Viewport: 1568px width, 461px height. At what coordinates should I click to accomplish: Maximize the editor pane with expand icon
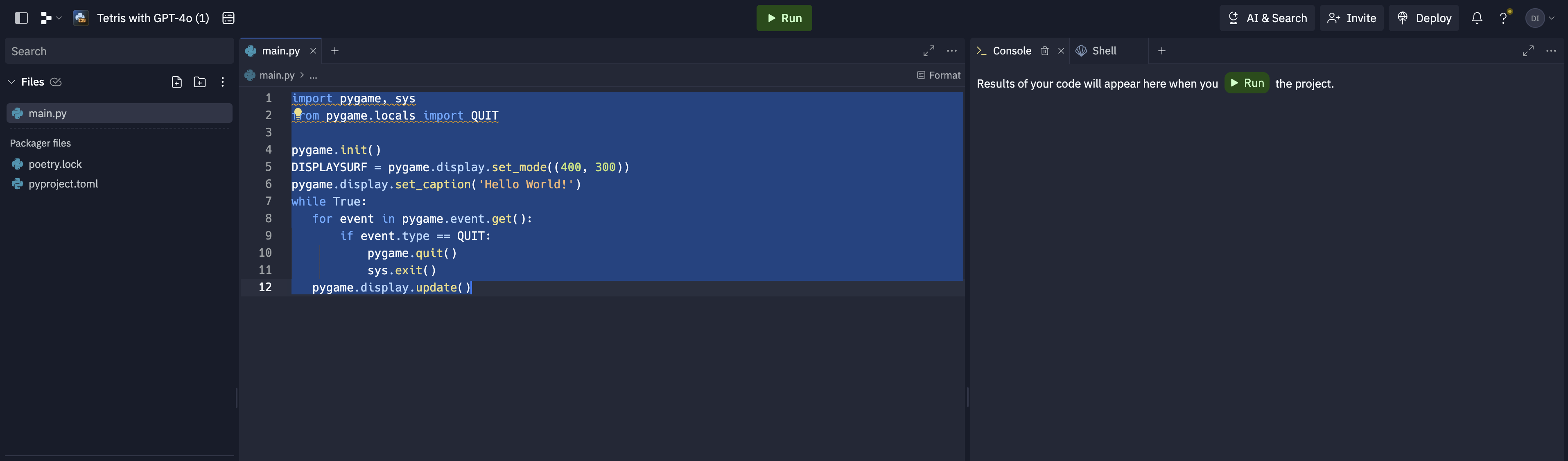[928, 50]
